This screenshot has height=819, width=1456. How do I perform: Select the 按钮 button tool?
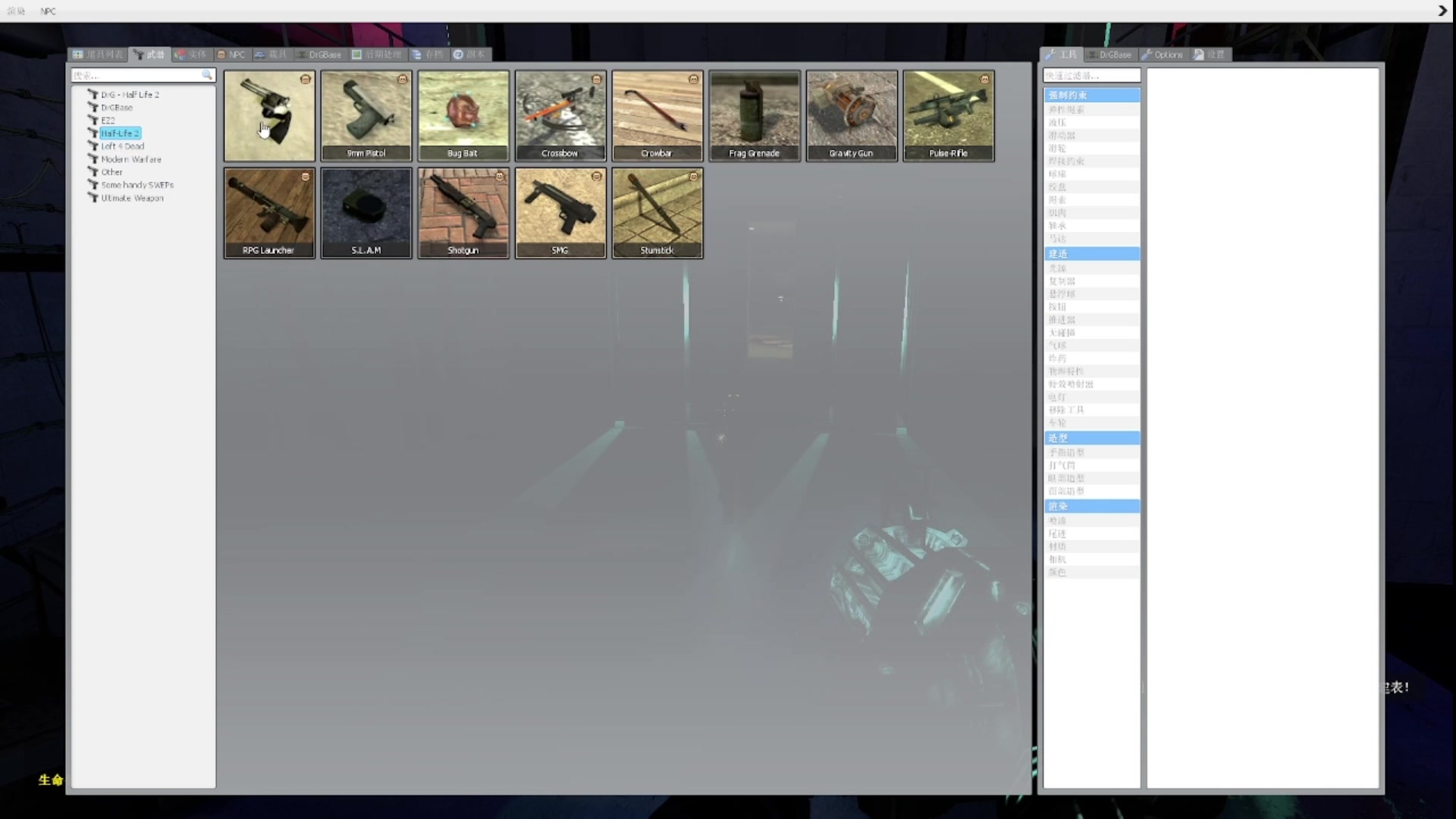(1091, 306)
